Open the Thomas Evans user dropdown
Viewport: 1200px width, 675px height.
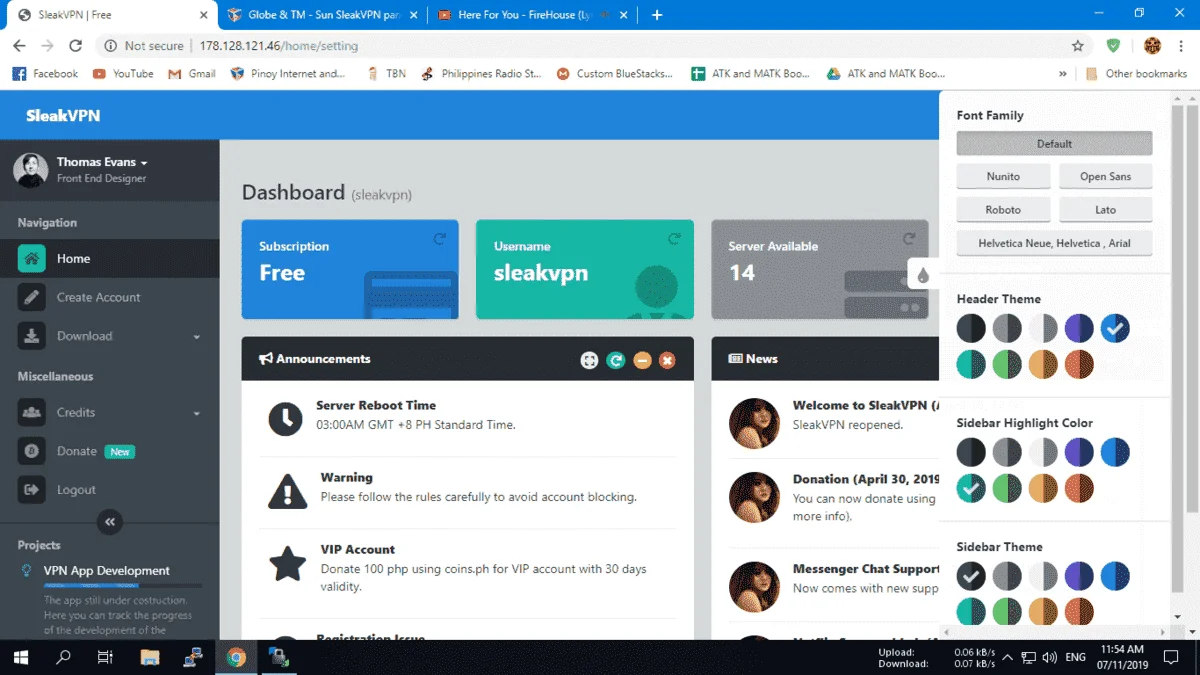(x=102, y=162)
